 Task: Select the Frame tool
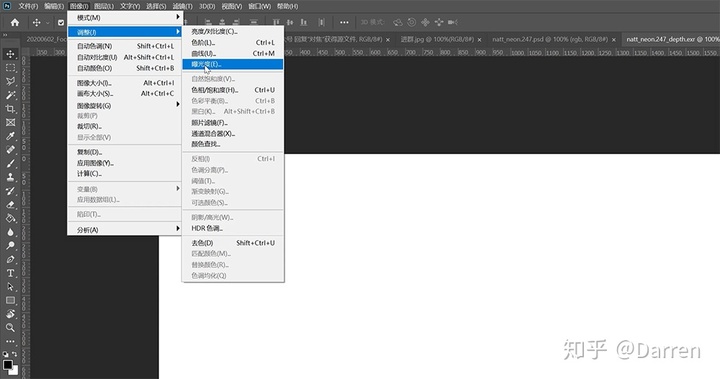point(10,122)
